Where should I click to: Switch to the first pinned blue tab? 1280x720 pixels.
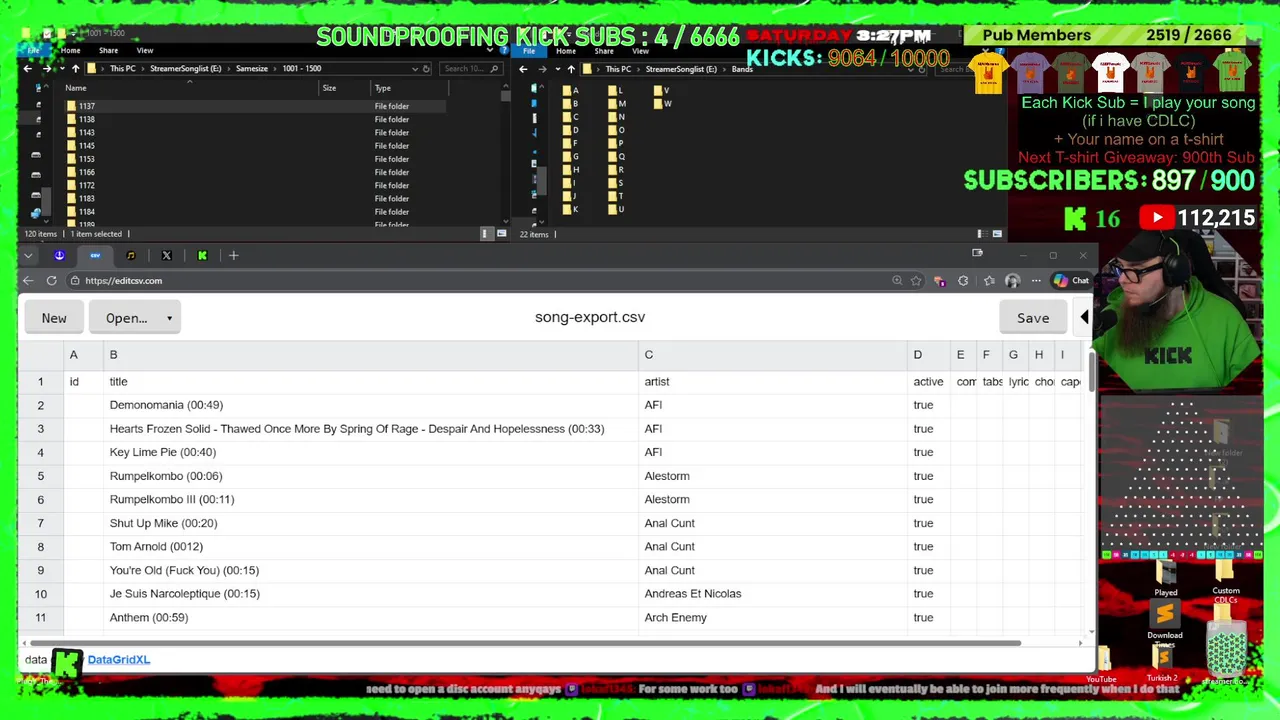tap(59, 256)
